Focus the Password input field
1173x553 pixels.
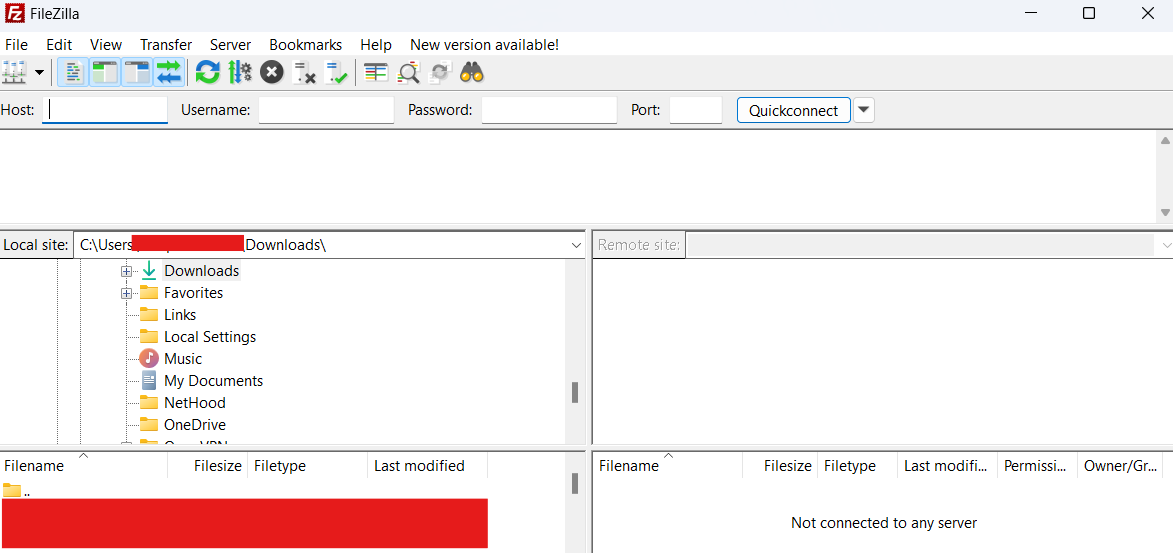coord(549,110)
